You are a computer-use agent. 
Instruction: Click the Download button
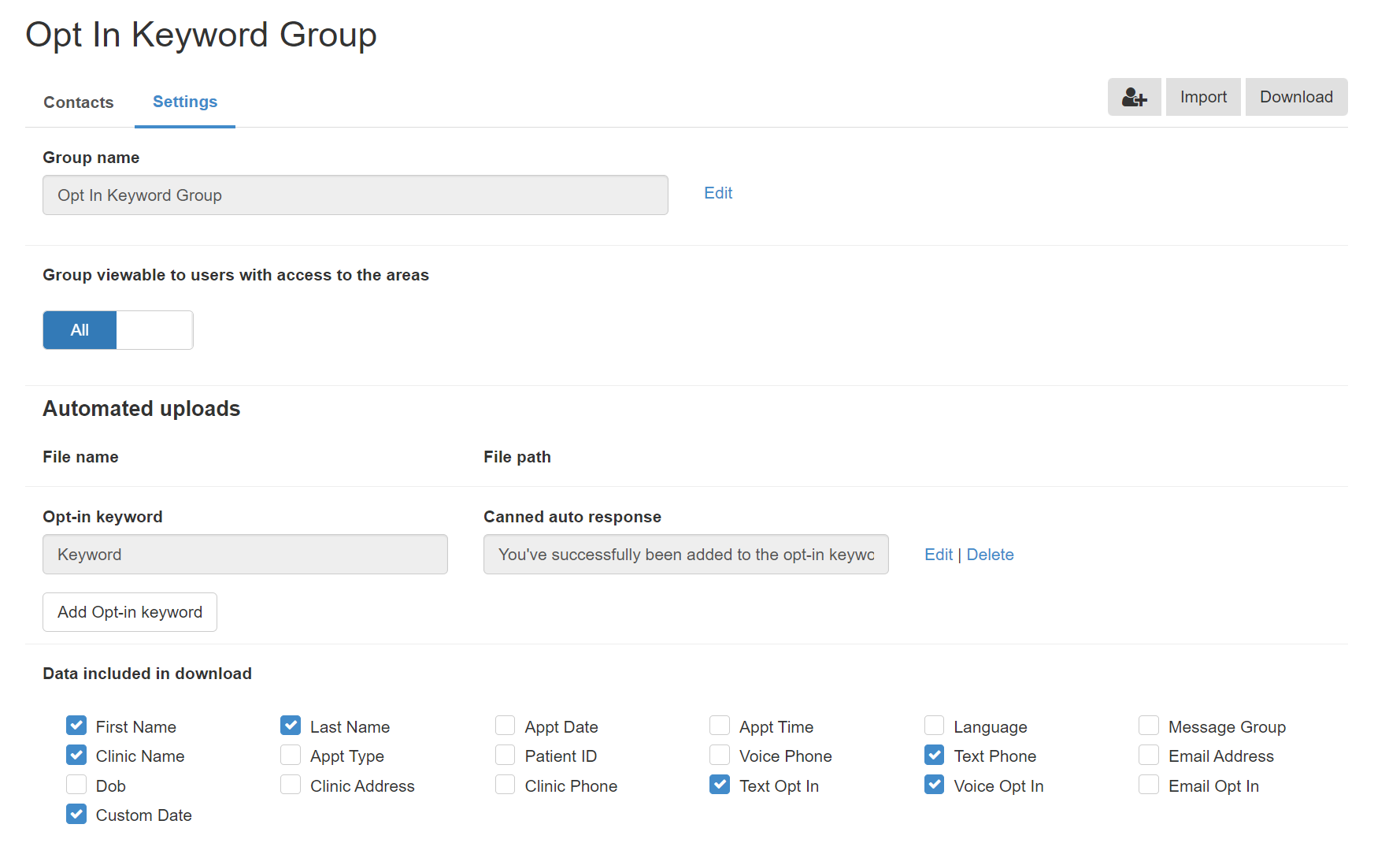[x=1296, y=97]
